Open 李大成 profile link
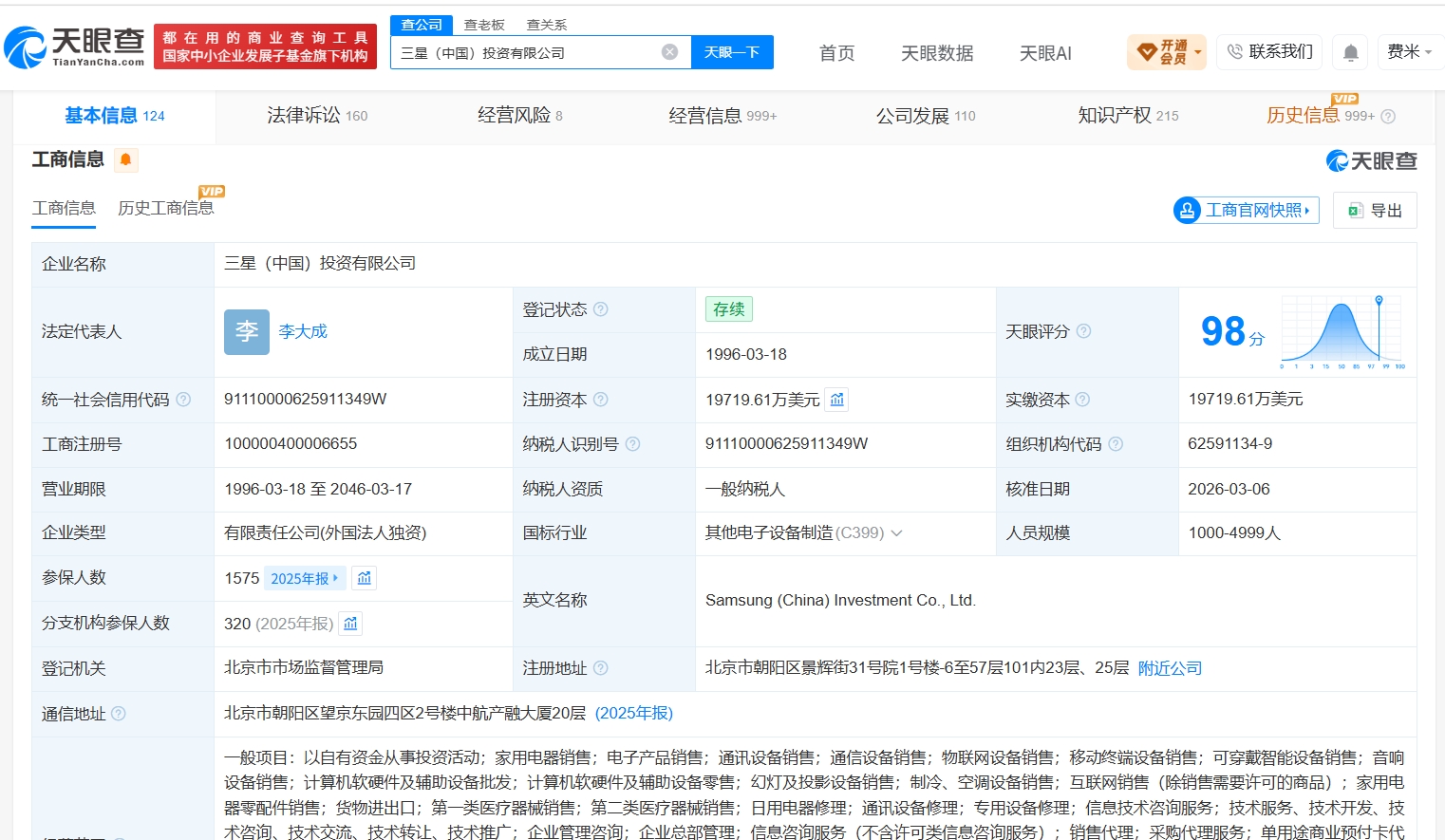This screenshot has height=840, width=1445. (x=303, y=331)
